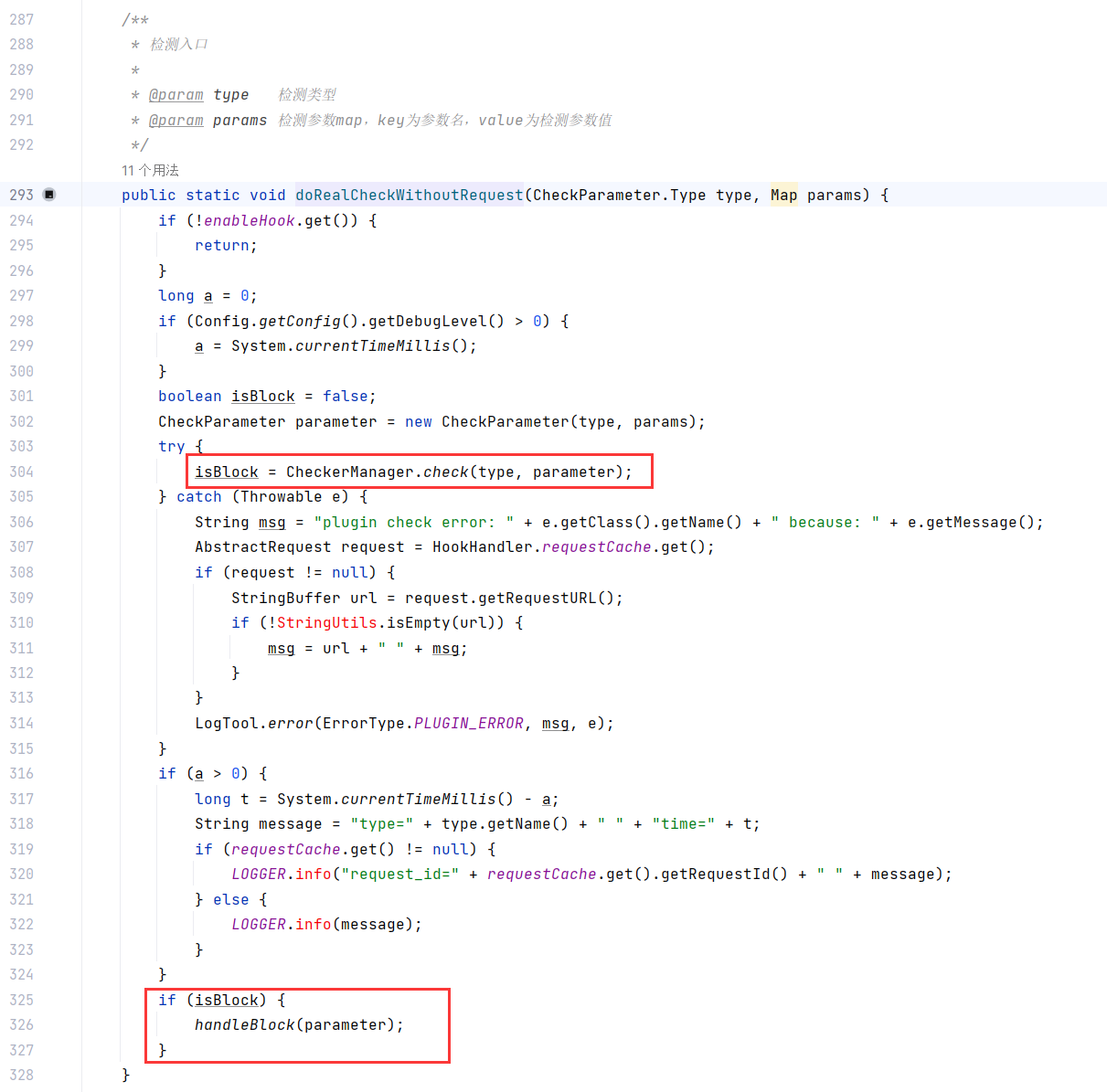This screenshot has height=1092, width=1107.
Task: Click the StringUtils class reference
Action: click(327, 622)
